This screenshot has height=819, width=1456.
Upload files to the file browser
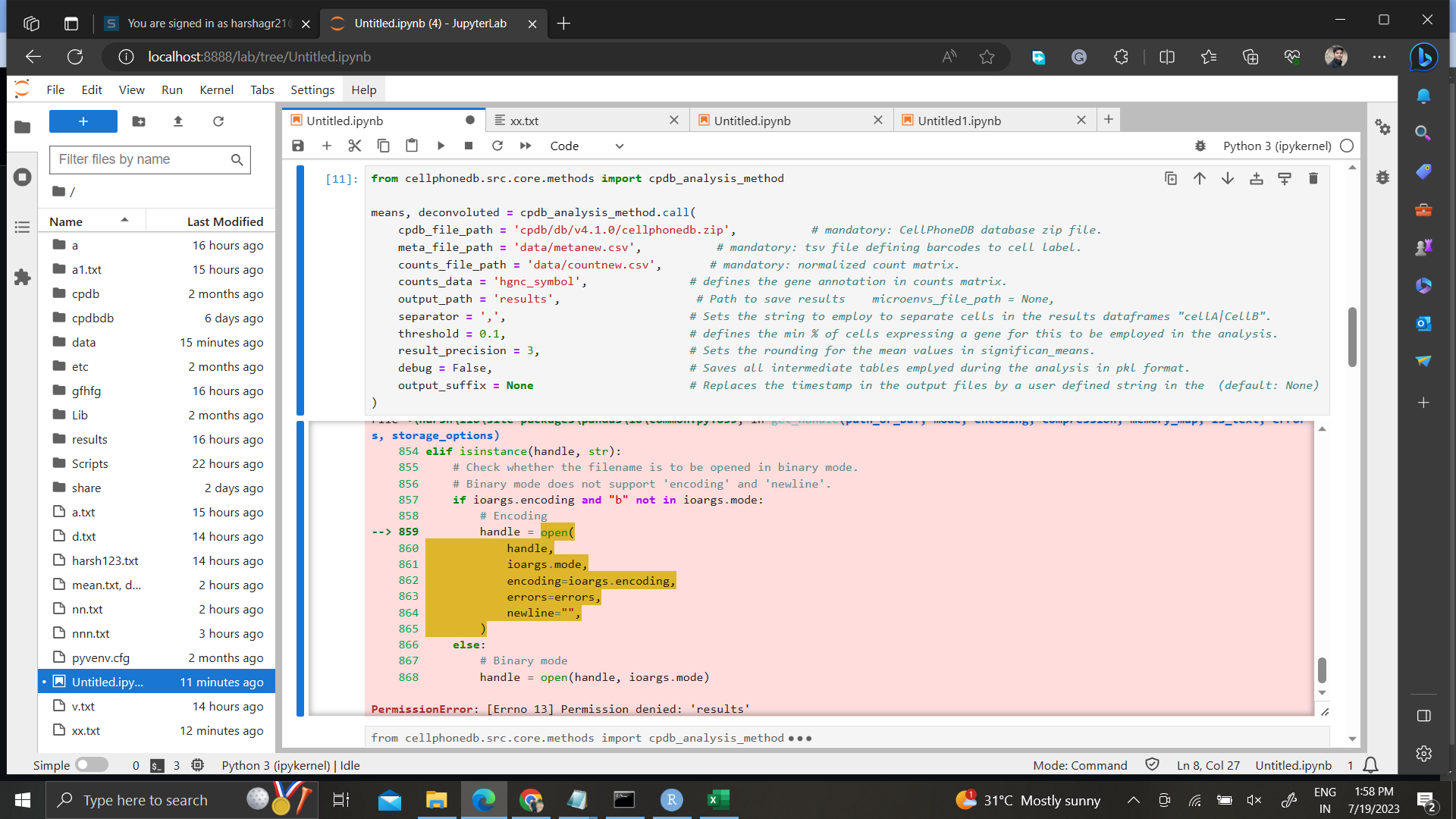point(178,121)
